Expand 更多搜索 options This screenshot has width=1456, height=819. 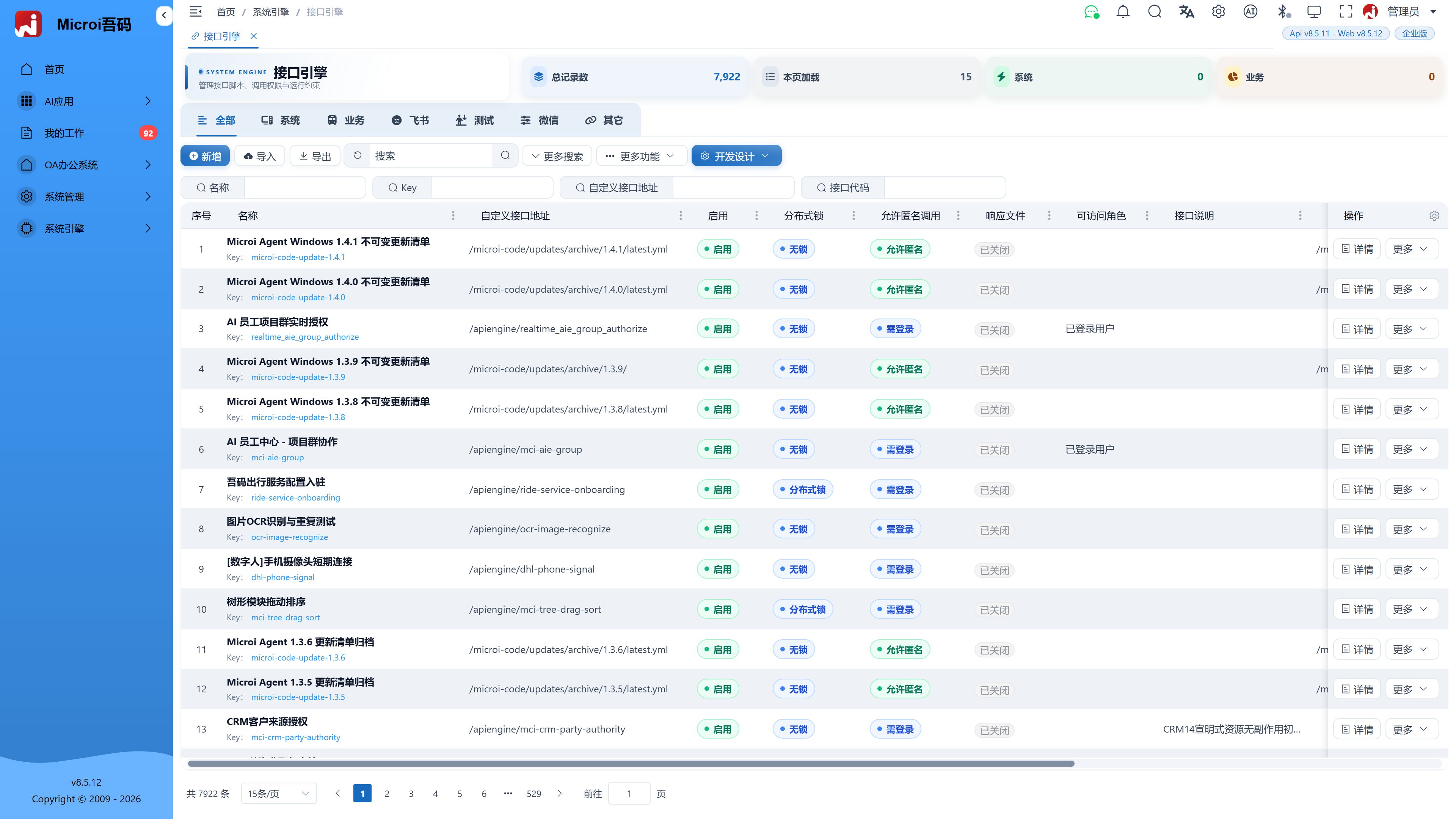557,156
